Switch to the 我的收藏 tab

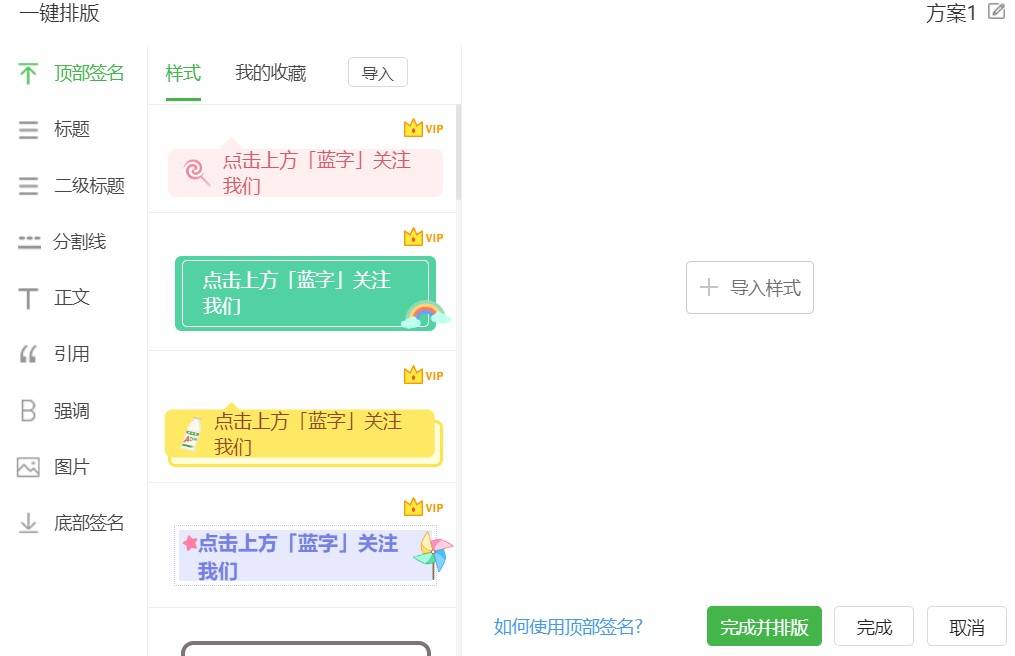[x=271, y=73]
